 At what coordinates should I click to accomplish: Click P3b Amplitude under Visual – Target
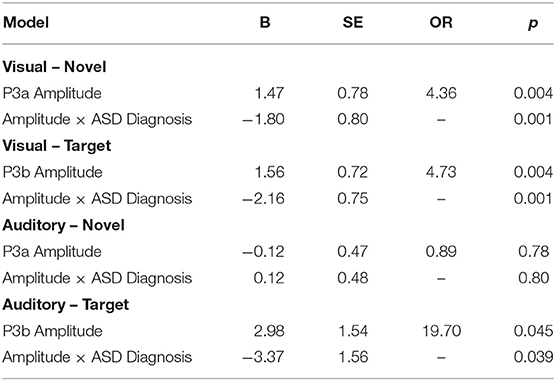(52, 172)
